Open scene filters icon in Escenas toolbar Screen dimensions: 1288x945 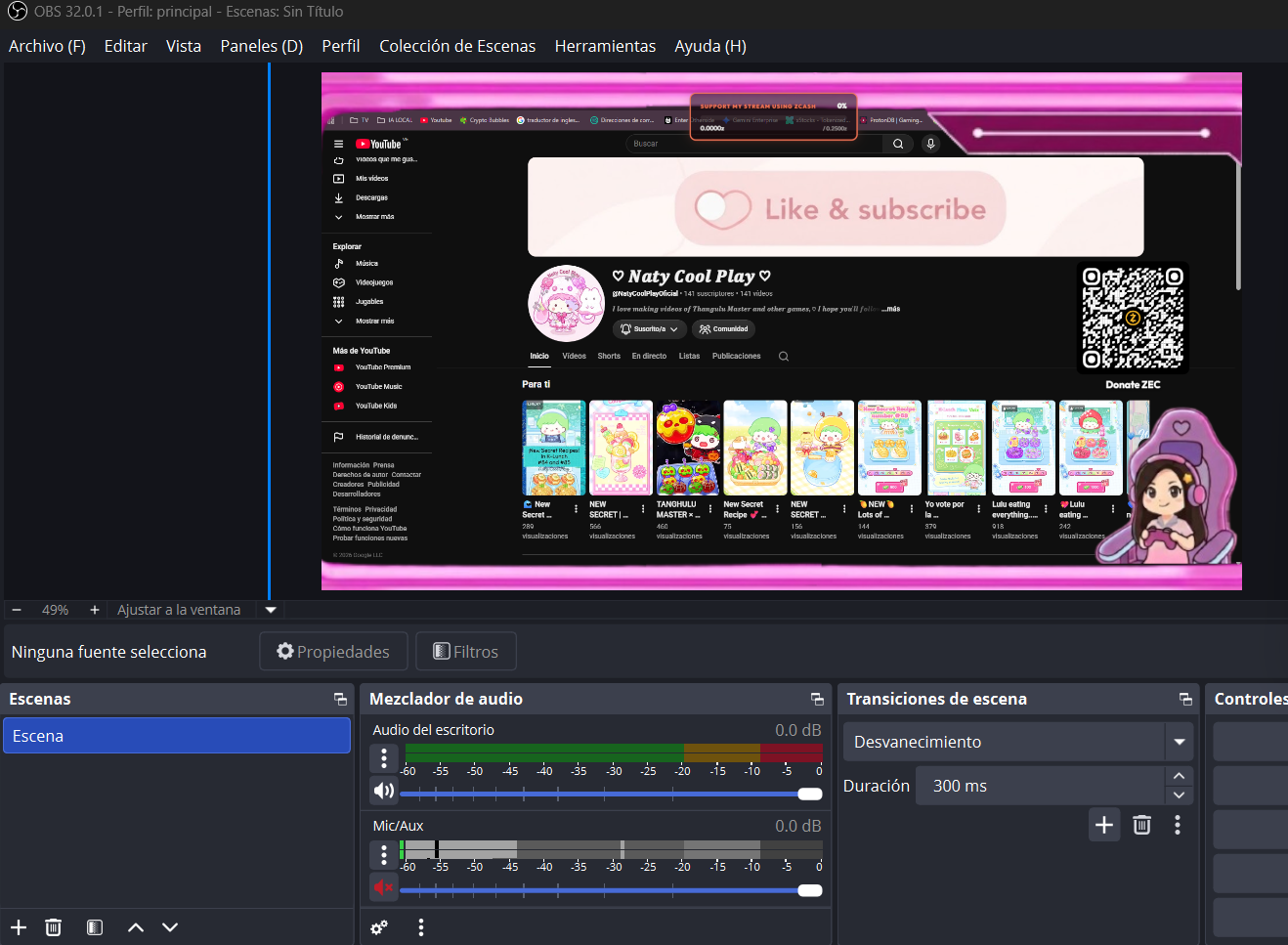point(95,927)
